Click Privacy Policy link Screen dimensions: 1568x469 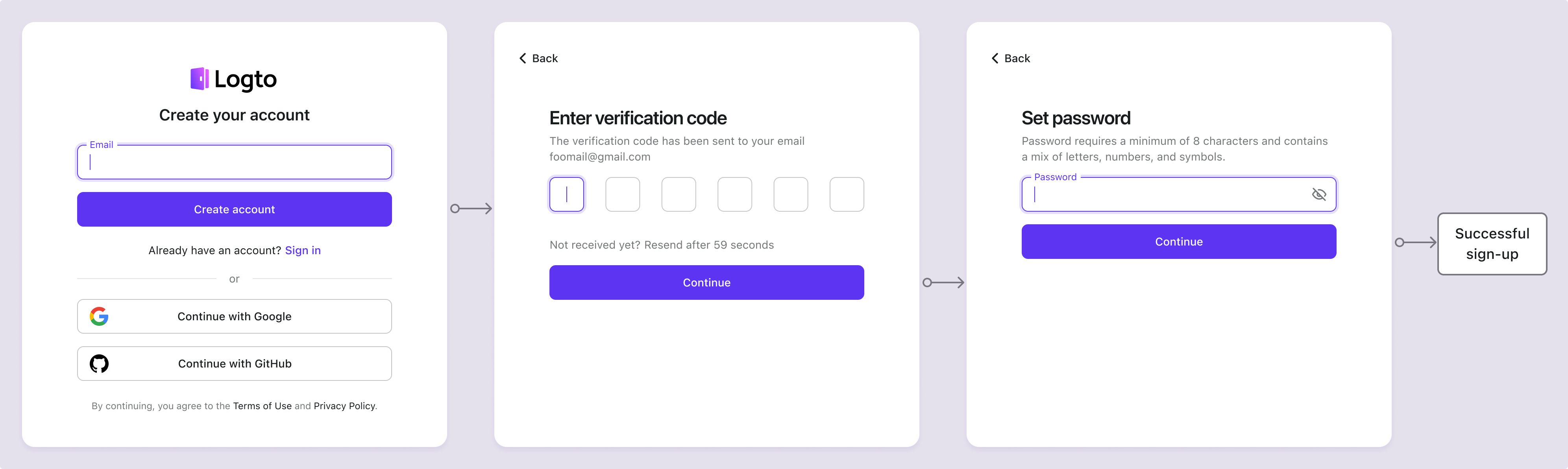(344, 405)
